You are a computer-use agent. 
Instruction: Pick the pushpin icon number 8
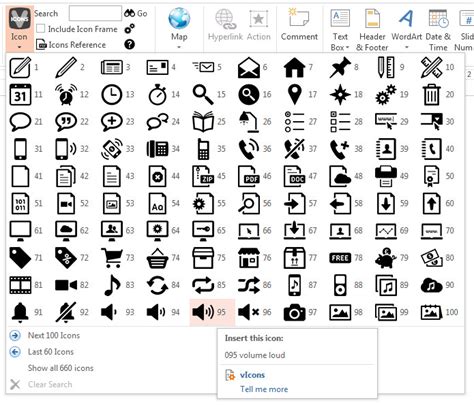coord(340,68)
